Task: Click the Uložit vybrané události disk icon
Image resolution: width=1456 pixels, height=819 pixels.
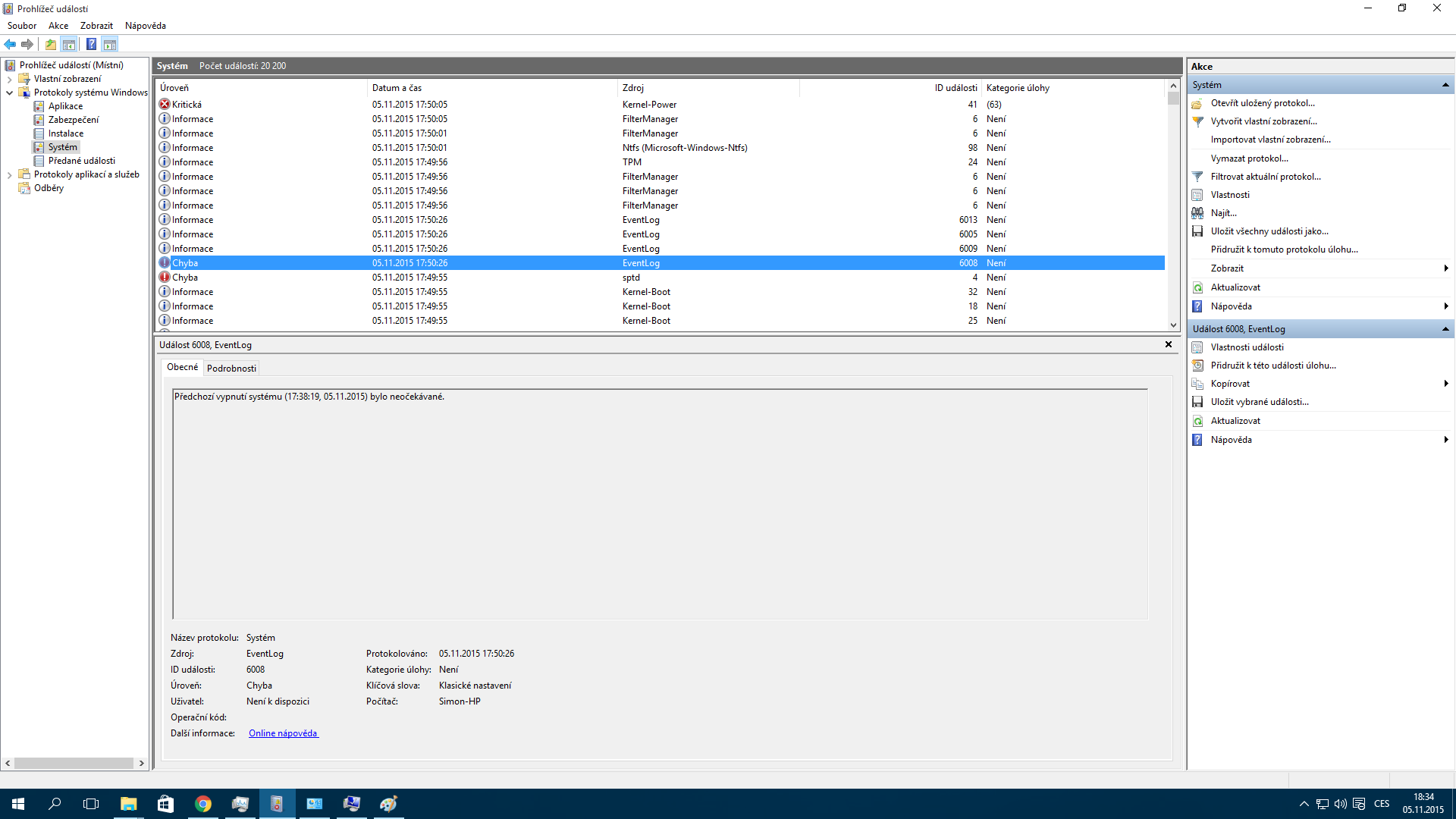Action: [x=1197, y=402]
